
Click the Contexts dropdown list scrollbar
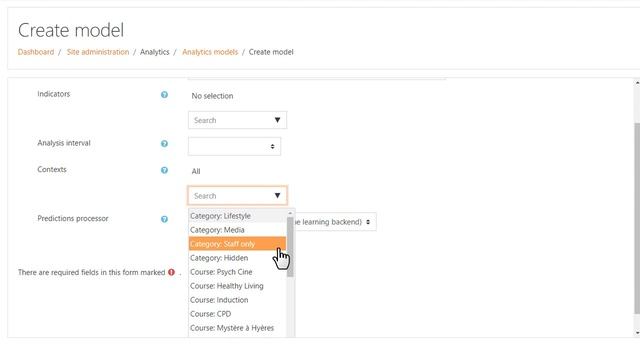click(x=290, y=247)
